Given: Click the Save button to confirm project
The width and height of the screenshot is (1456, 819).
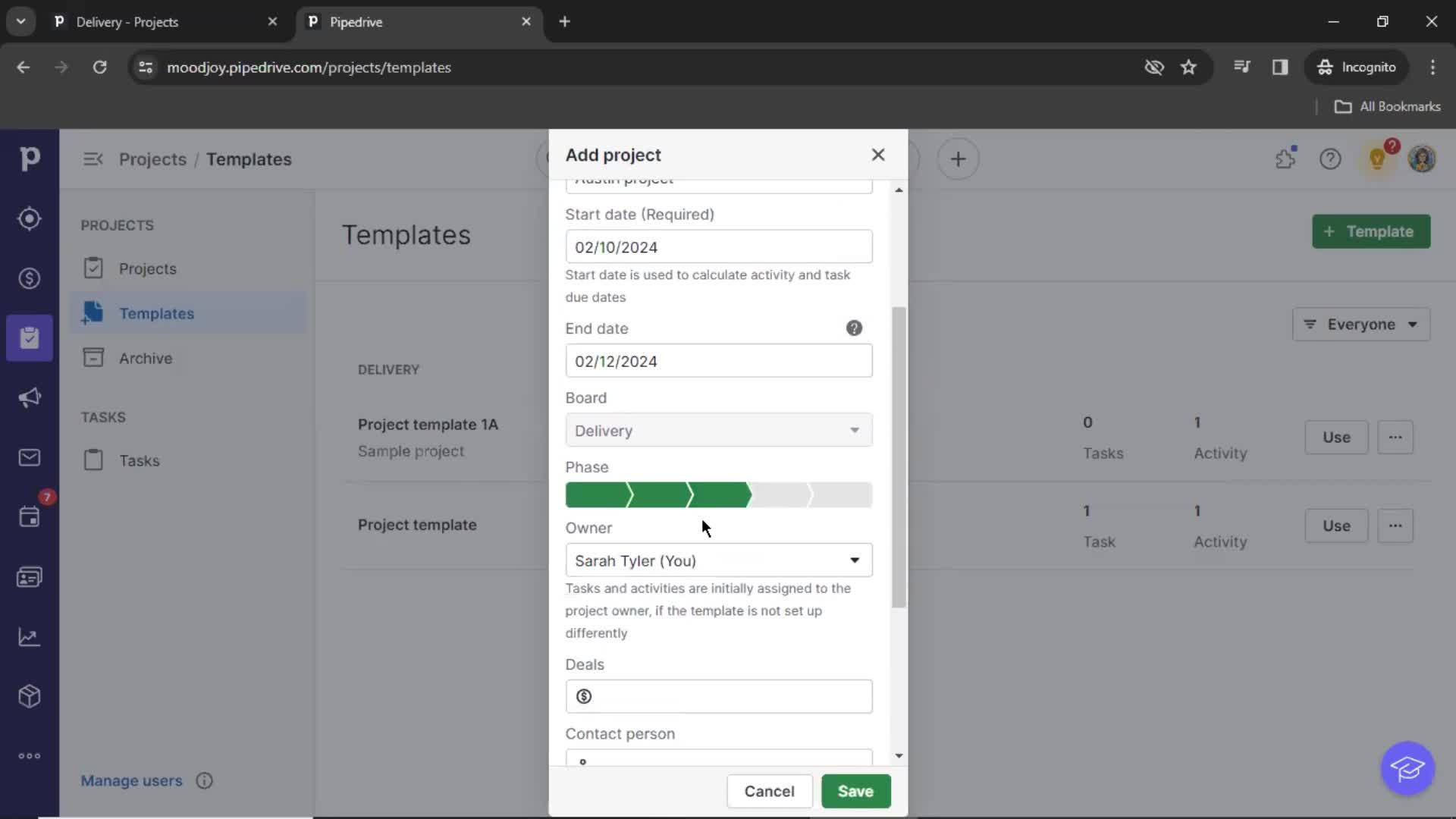Looking at the screenshot, I should (x=856, y=791).
